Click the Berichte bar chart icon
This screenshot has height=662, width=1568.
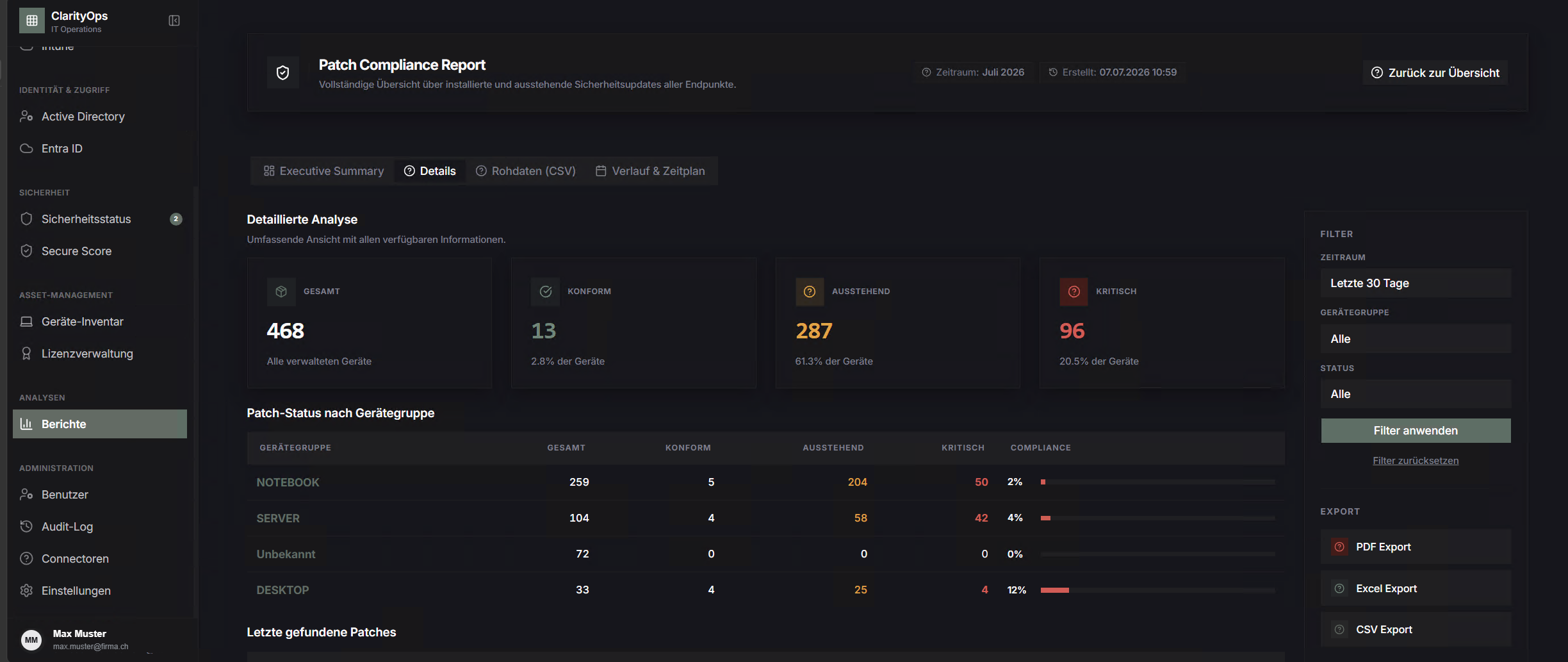[26, 424]
